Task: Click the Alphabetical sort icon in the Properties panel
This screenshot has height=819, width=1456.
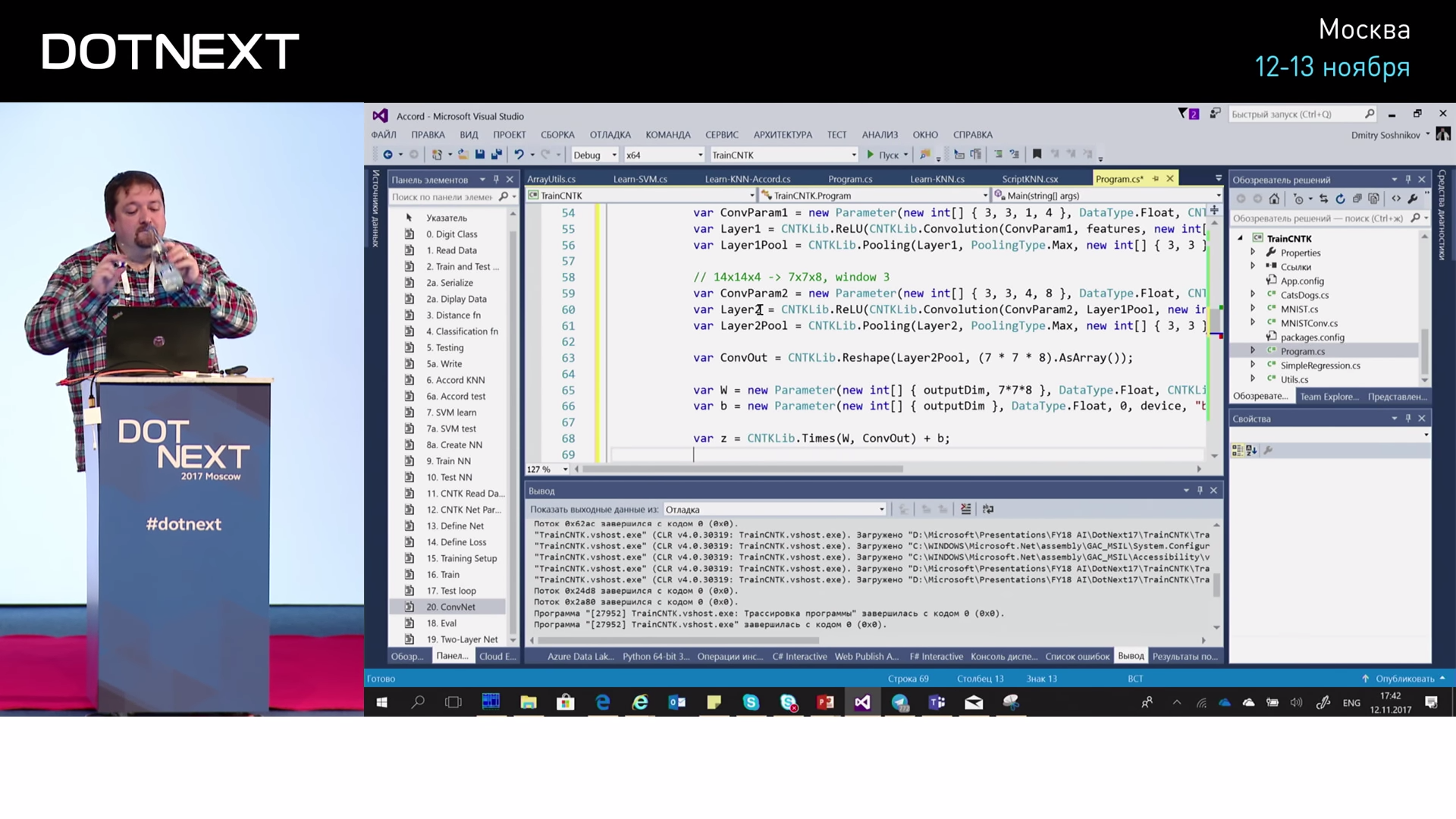Action: 1251,450
